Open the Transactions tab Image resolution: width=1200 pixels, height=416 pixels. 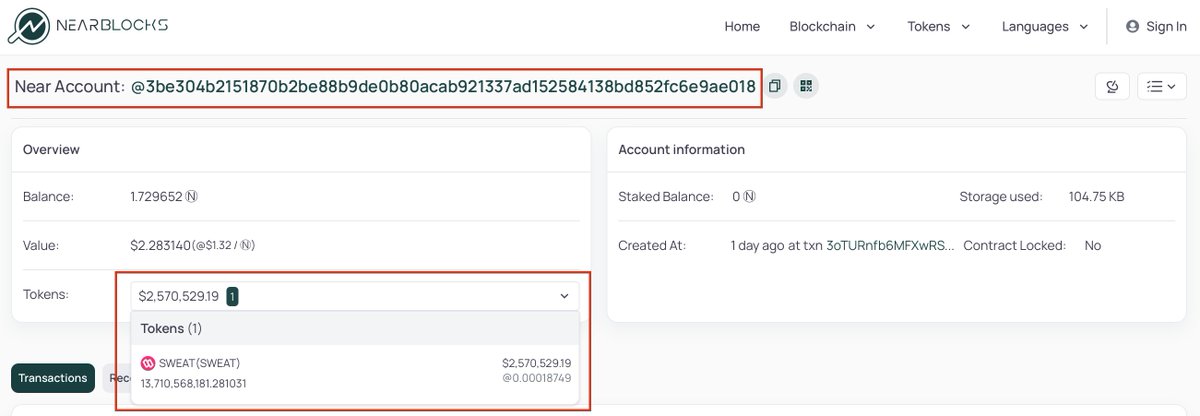pos(53,378)
